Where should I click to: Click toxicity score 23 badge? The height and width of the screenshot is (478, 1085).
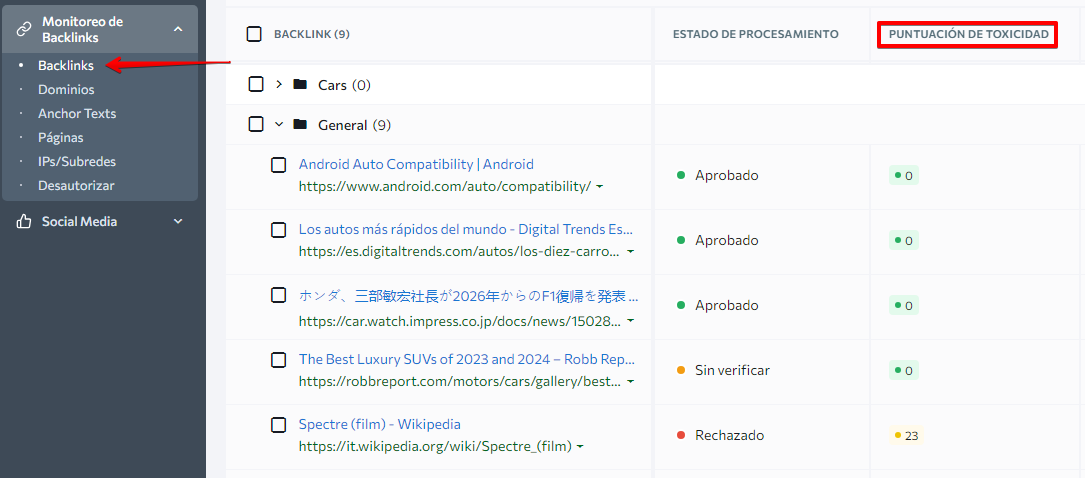(x=906, y=436)
